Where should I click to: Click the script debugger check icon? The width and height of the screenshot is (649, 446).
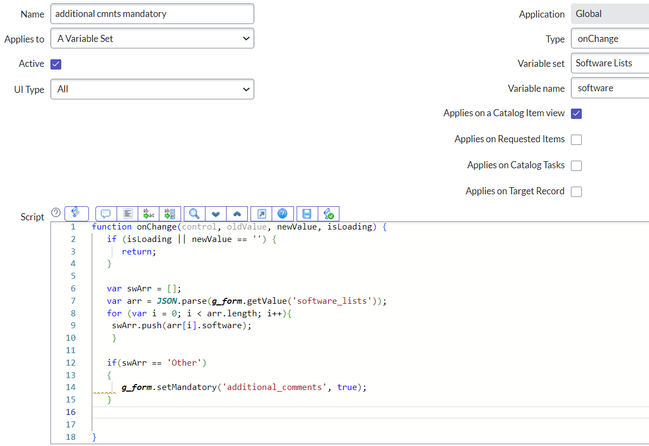(329, 213)
